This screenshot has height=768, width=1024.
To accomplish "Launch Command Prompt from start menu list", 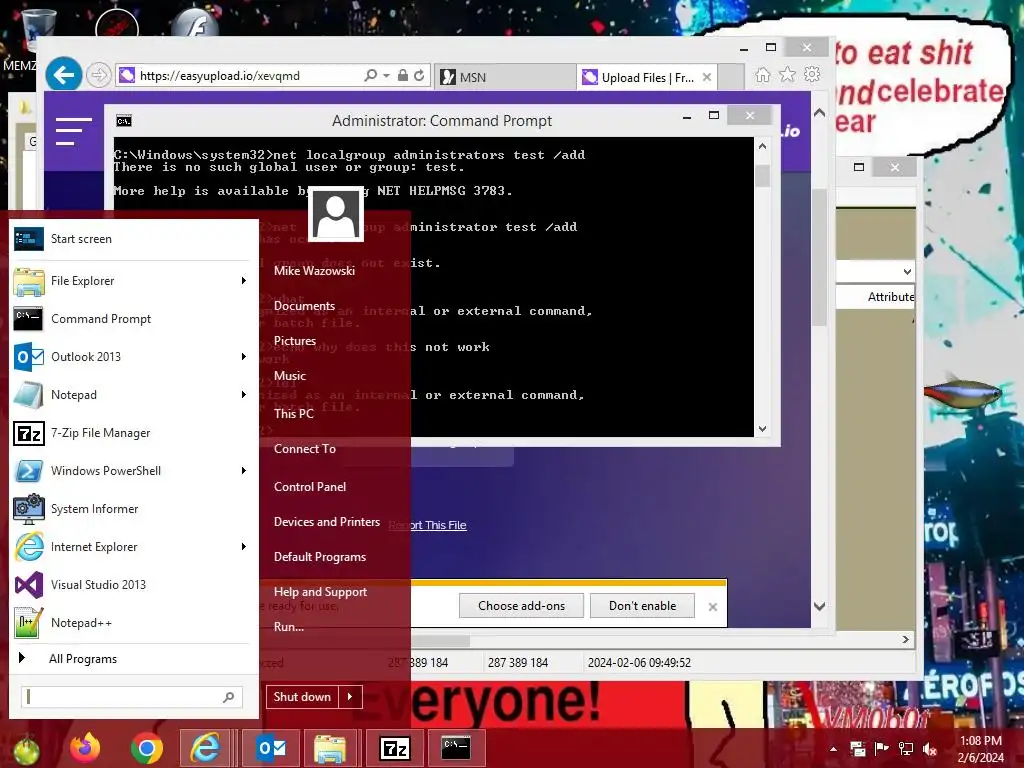I will (134, 319).
